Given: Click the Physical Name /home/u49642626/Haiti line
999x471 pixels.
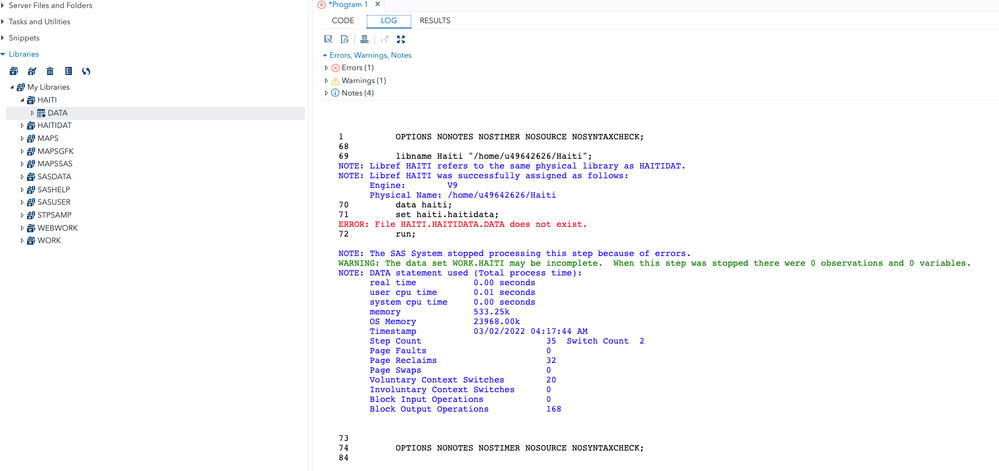Looking at the screenshot, I should [463, 195].
